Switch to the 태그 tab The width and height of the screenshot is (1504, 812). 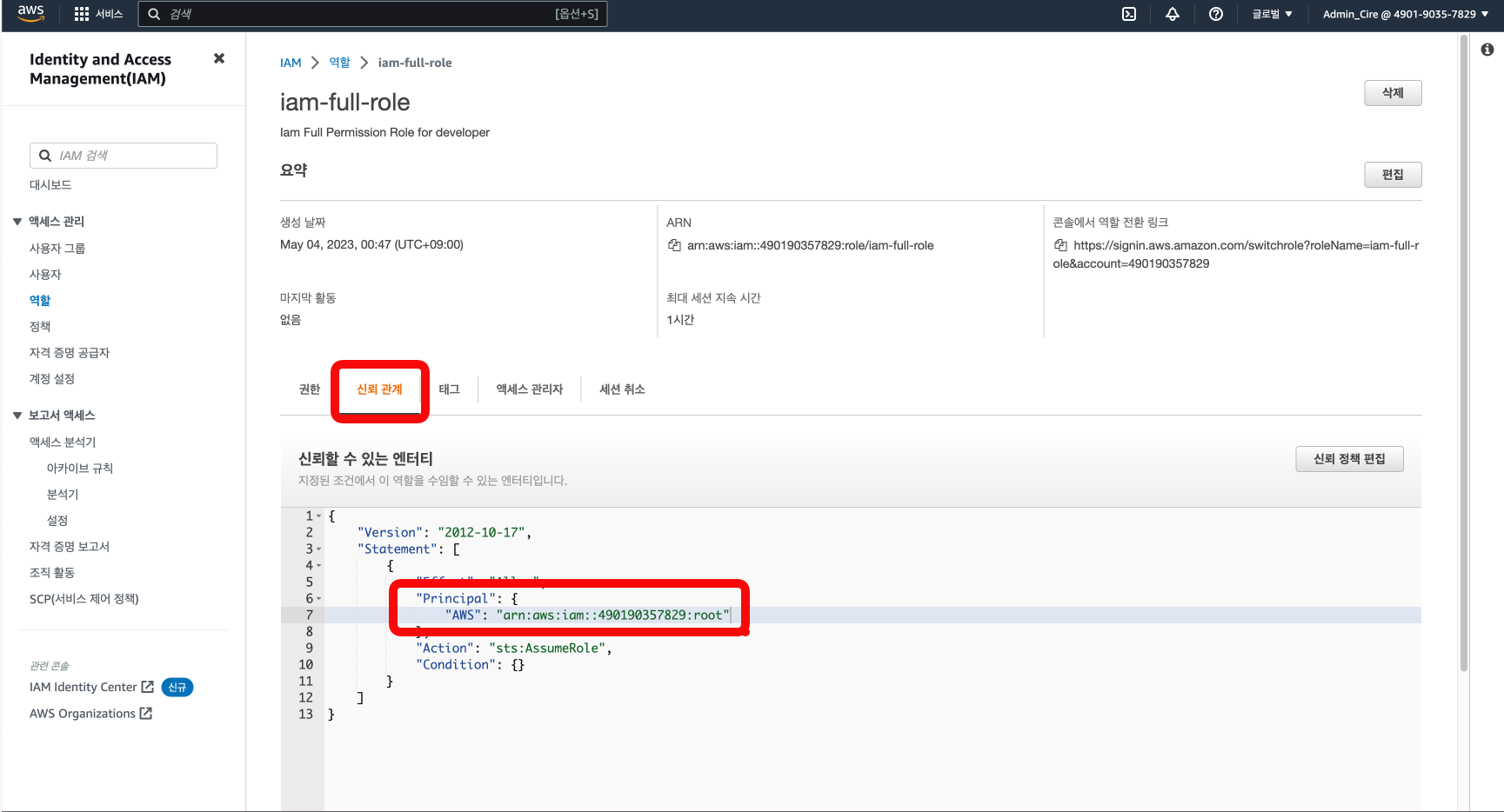449,389
